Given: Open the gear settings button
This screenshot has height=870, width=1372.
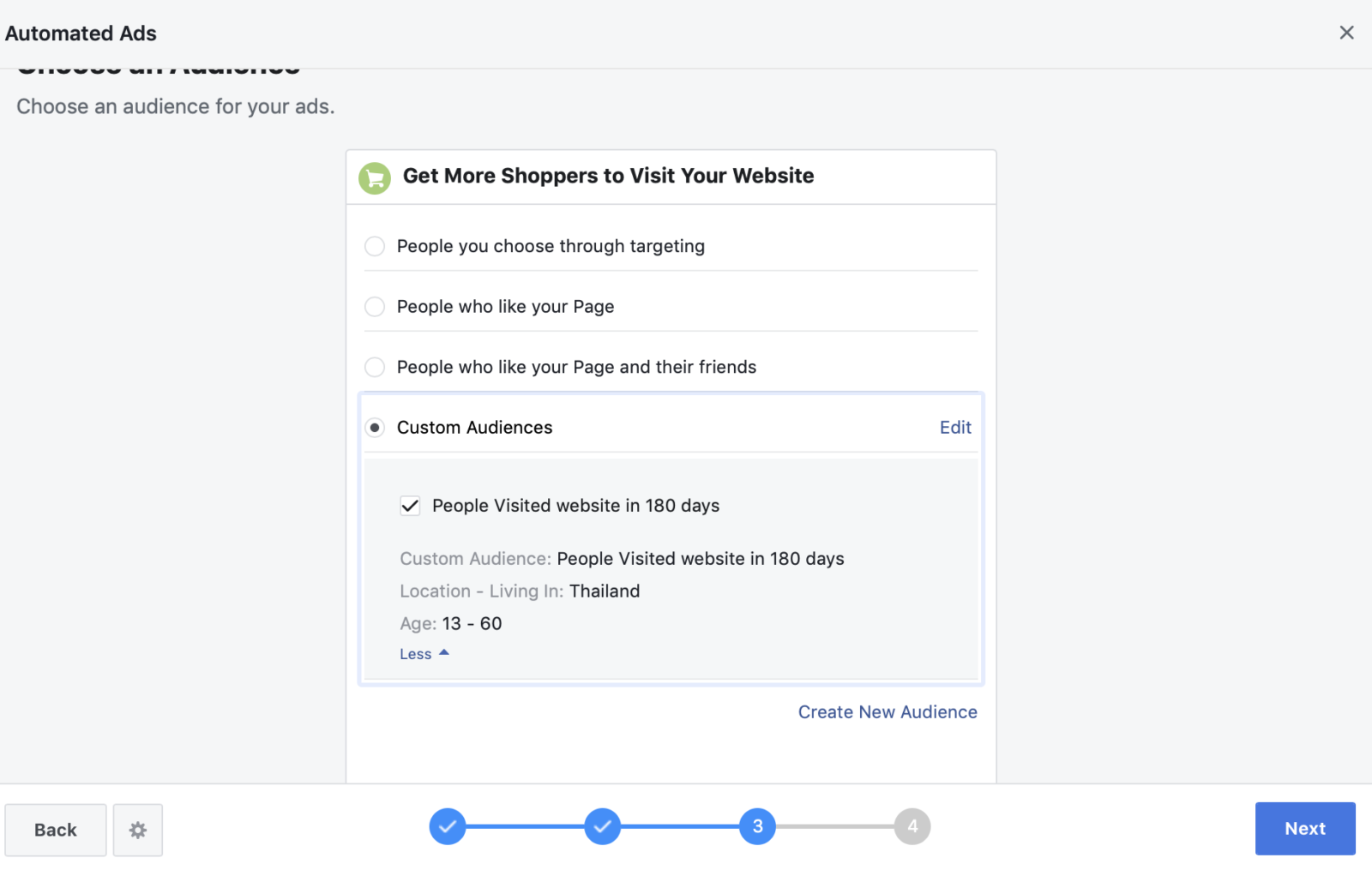Looking at the screenshot, I should (x=138, y=830).
